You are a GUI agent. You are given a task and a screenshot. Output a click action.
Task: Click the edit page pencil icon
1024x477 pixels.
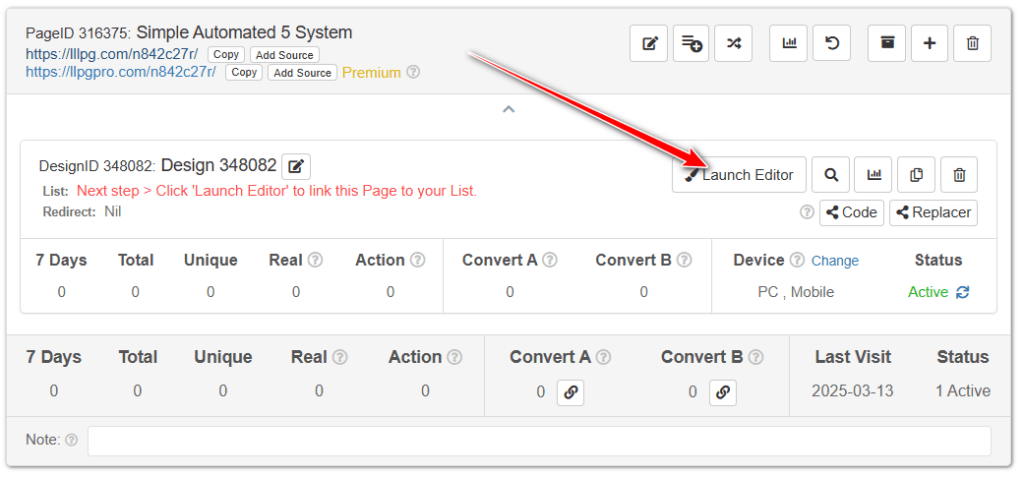click(x=648, y=44)
